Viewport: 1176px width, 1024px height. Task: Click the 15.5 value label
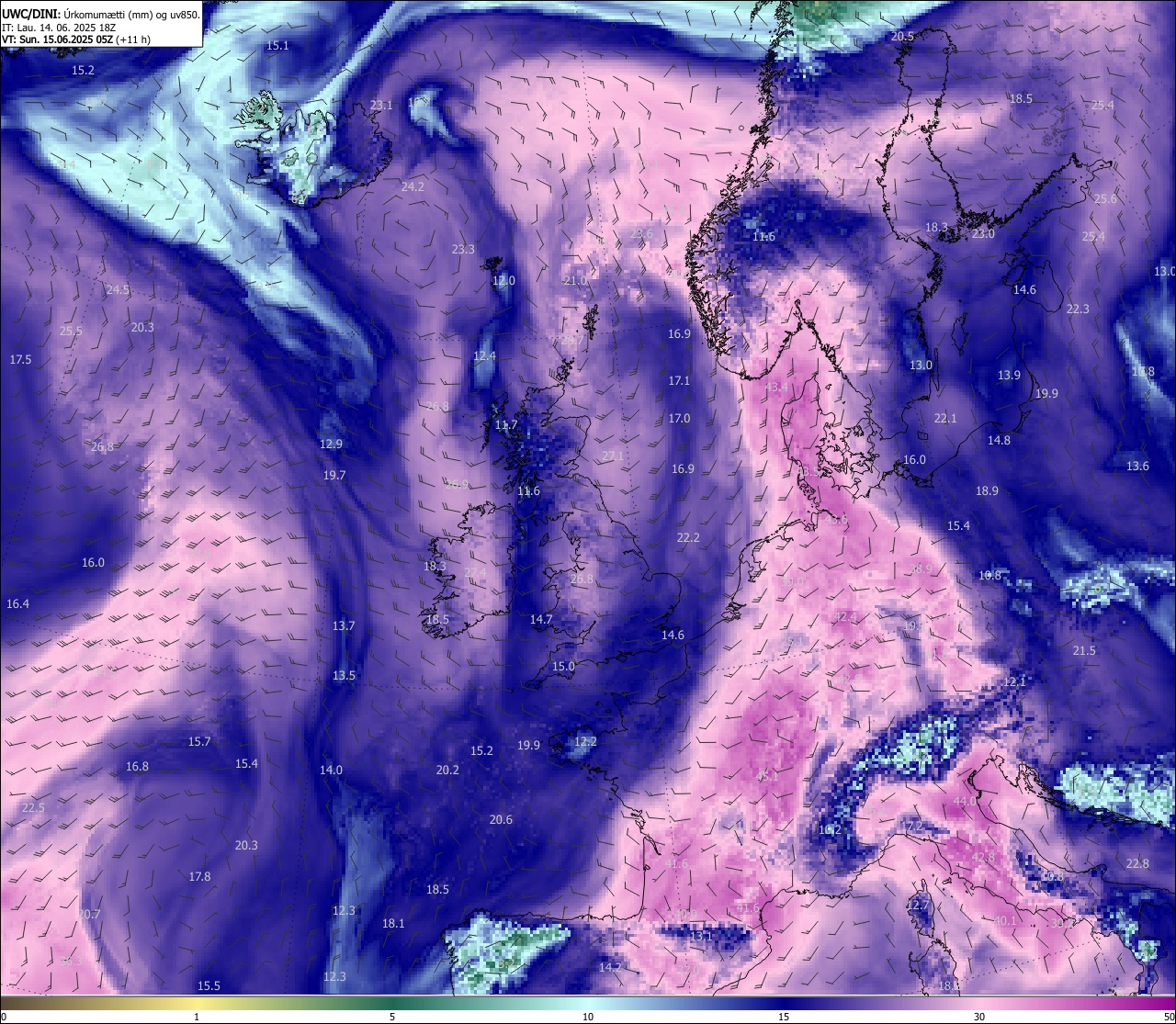pyautogui.click(x=209, y=985)
